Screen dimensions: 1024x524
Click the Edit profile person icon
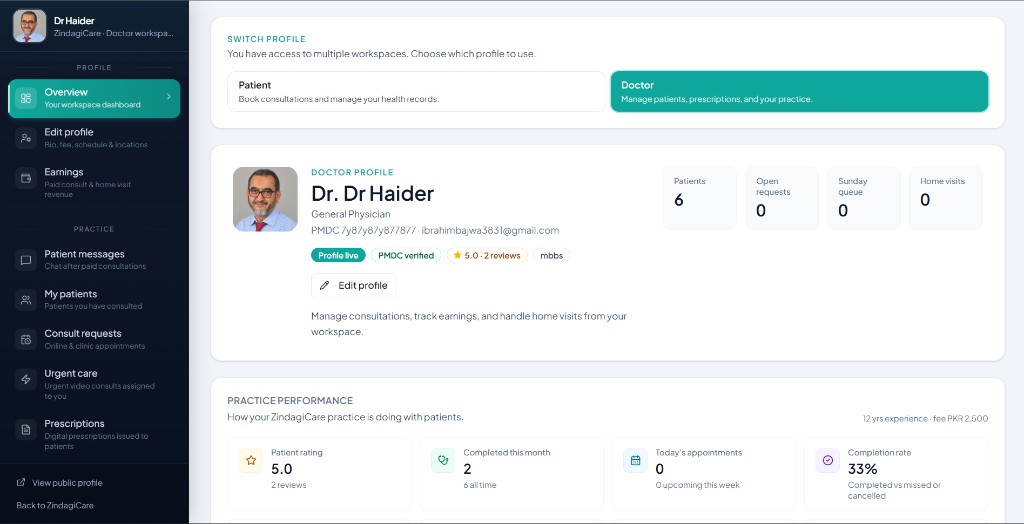(26, 138)
